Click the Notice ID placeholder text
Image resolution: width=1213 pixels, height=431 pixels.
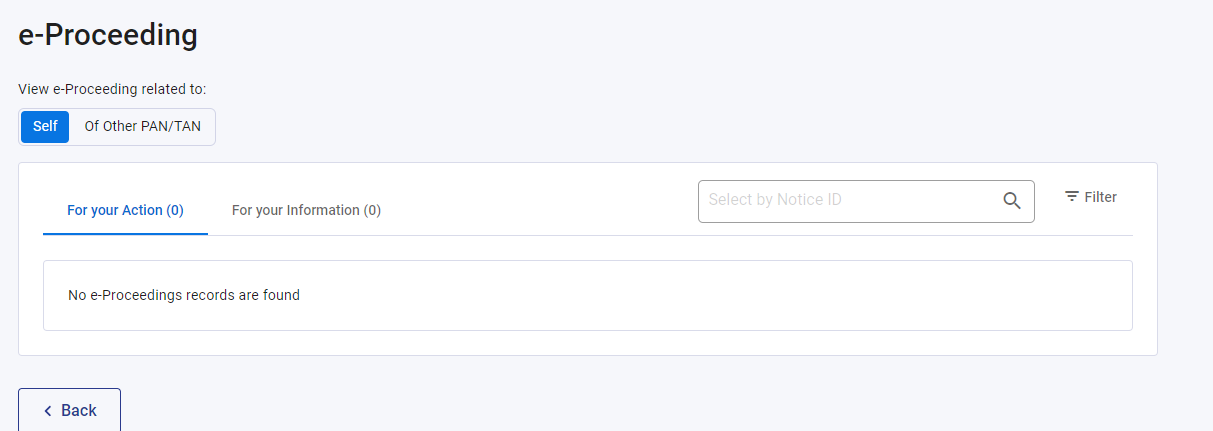(x=775, y=200)
